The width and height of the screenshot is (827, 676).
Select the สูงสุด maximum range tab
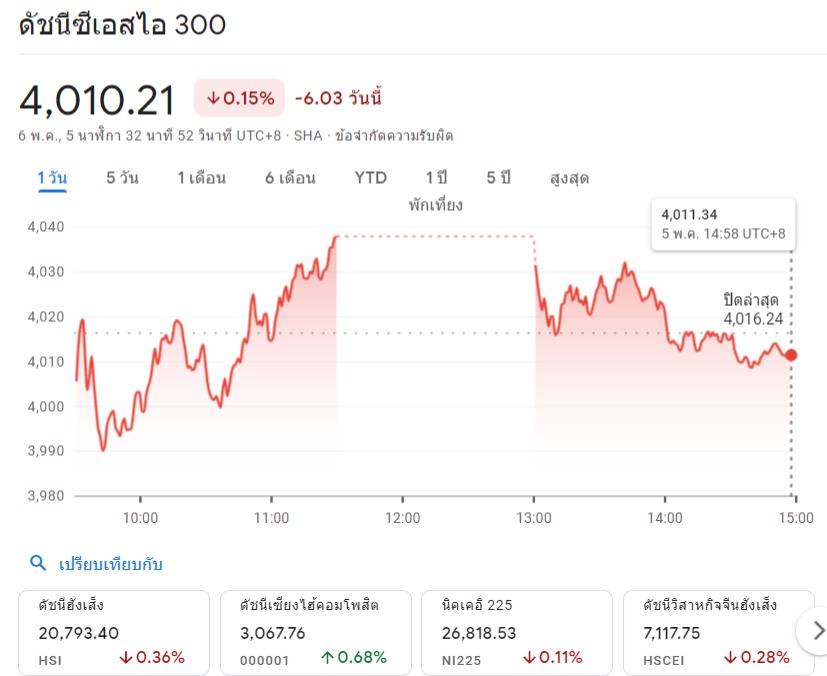(x=569, y=178)
